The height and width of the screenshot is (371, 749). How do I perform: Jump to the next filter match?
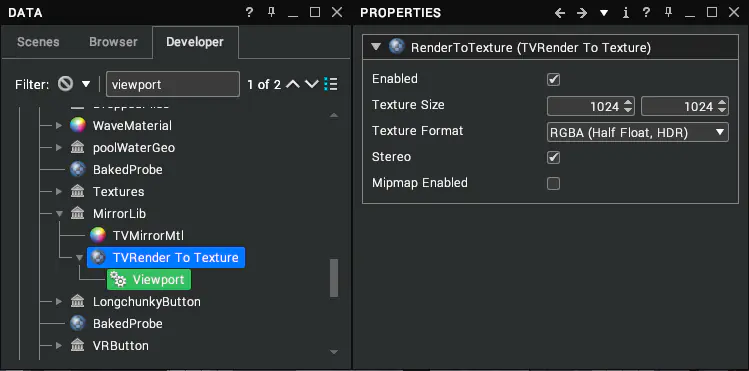click(312, 85)
